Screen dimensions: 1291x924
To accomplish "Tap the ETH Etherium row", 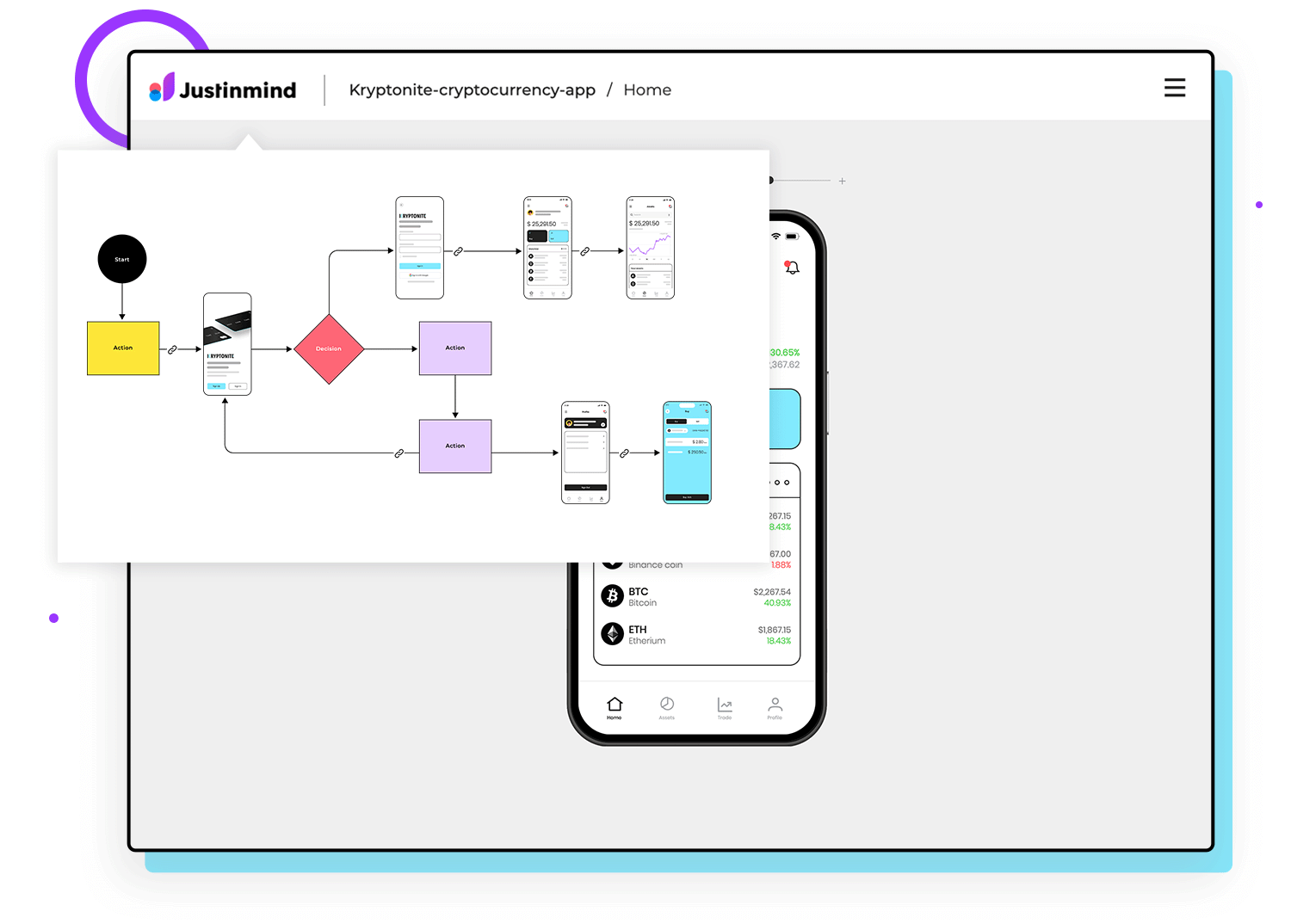I will click(696, 634).
